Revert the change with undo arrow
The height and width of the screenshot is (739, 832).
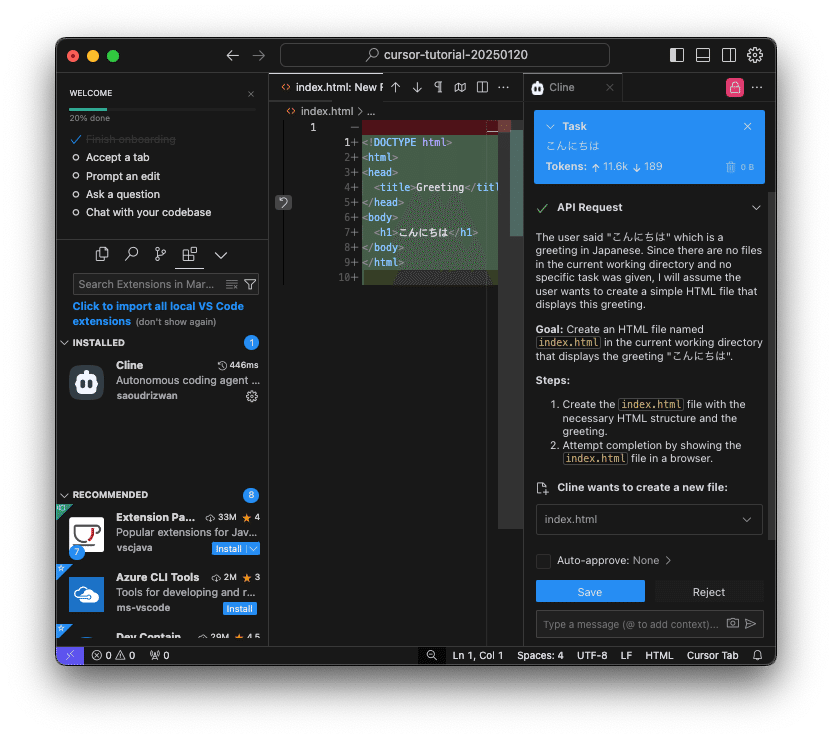pyautogui.click(x=283, y=202)
